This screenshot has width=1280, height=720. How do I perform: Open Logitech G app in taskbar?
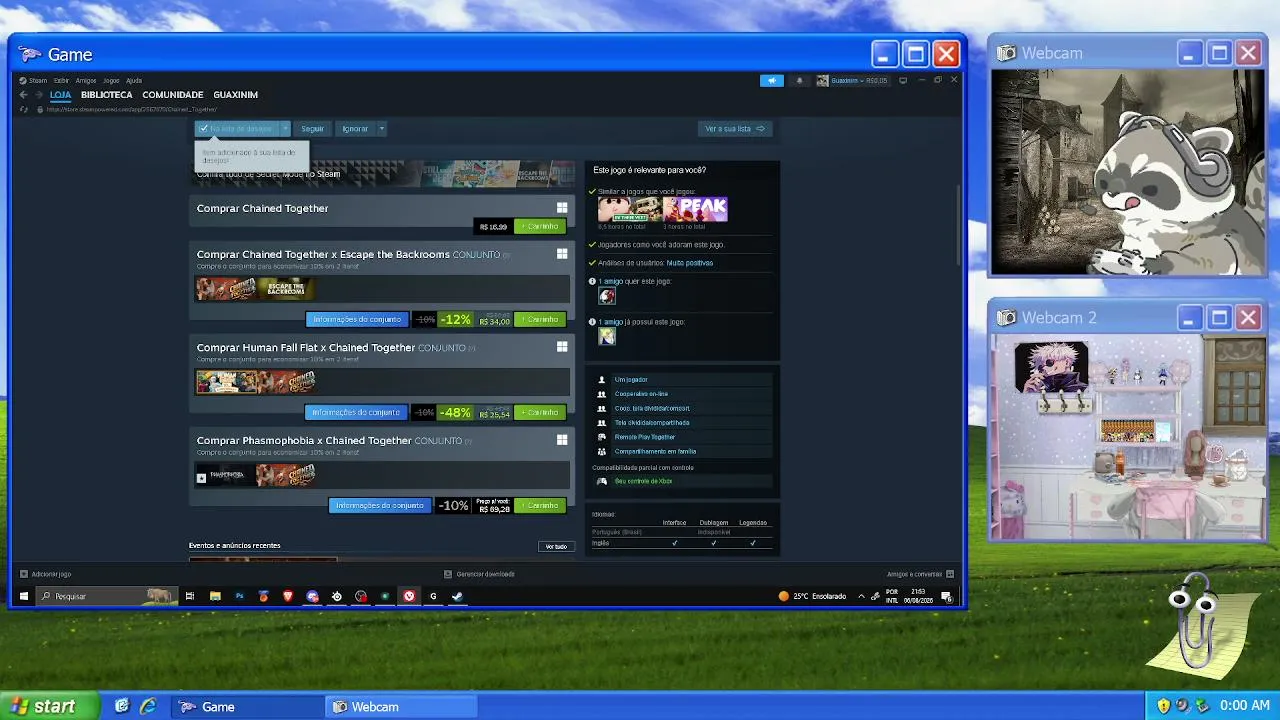(x=433, y=596)
